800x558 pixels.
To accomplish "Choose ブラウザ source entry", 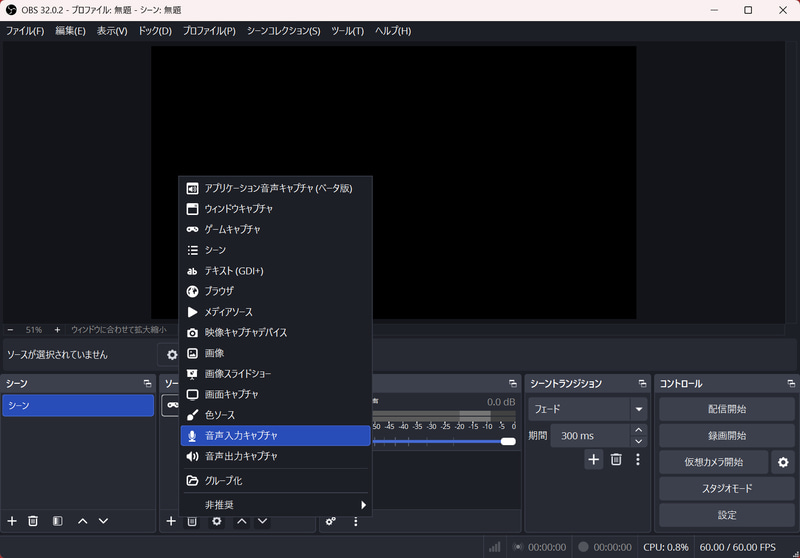I will [276, 291].
